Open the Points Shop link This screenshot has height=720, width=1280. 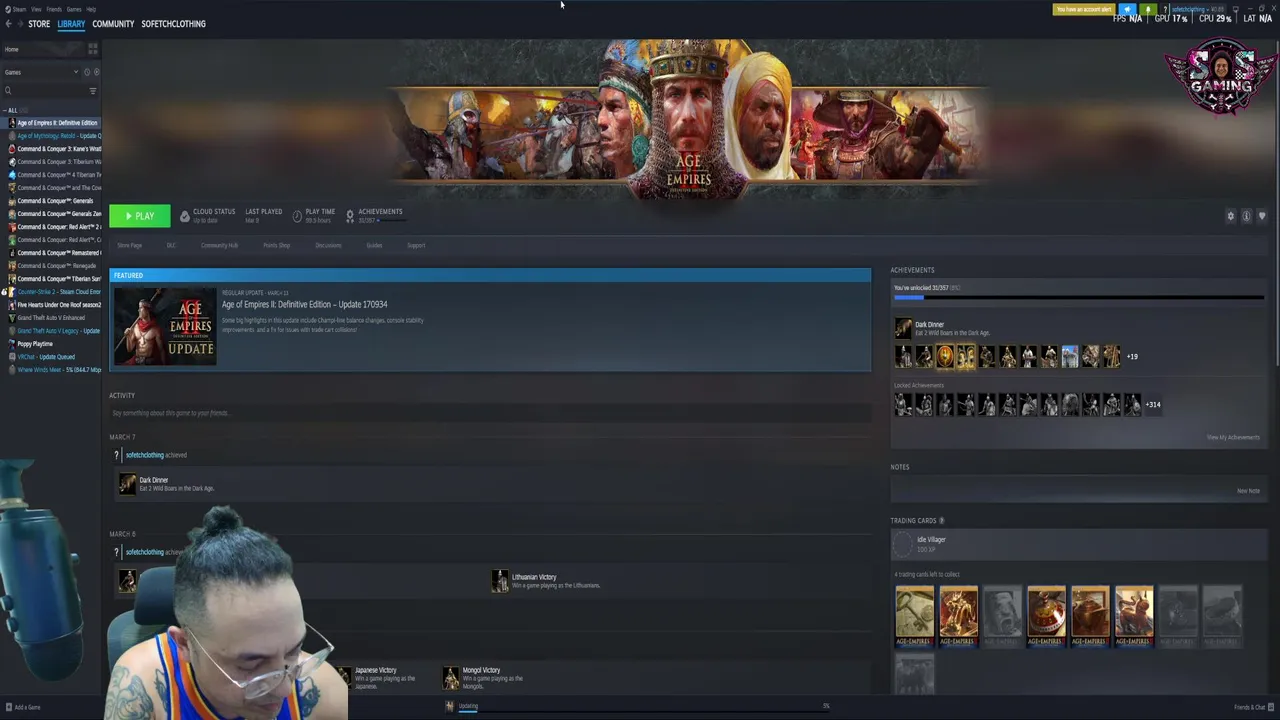tap(276, 245)
